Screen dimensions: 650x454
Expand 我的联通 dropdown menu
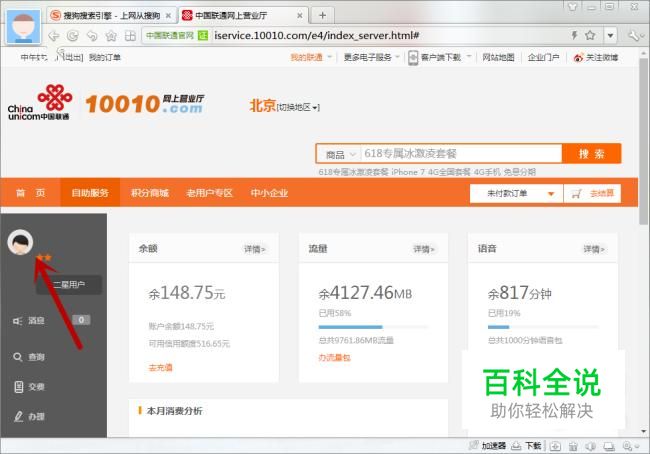click(311, 57)
